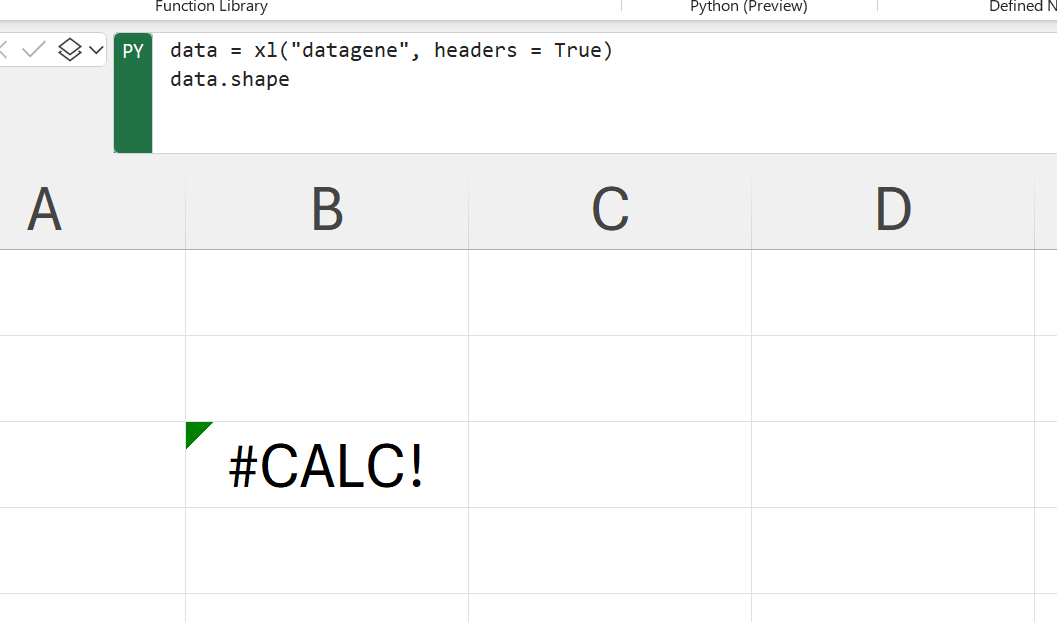
Task: Click the Python (Preview) group label
Action: (748, 6)
